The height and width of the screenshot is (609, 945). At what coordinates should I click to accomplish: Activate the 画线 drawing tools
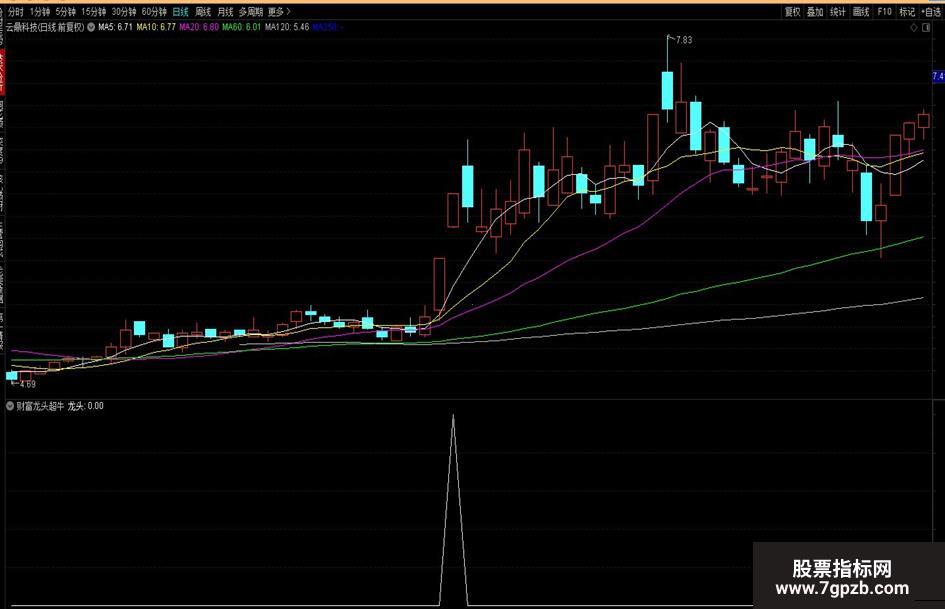pos(861,12)
